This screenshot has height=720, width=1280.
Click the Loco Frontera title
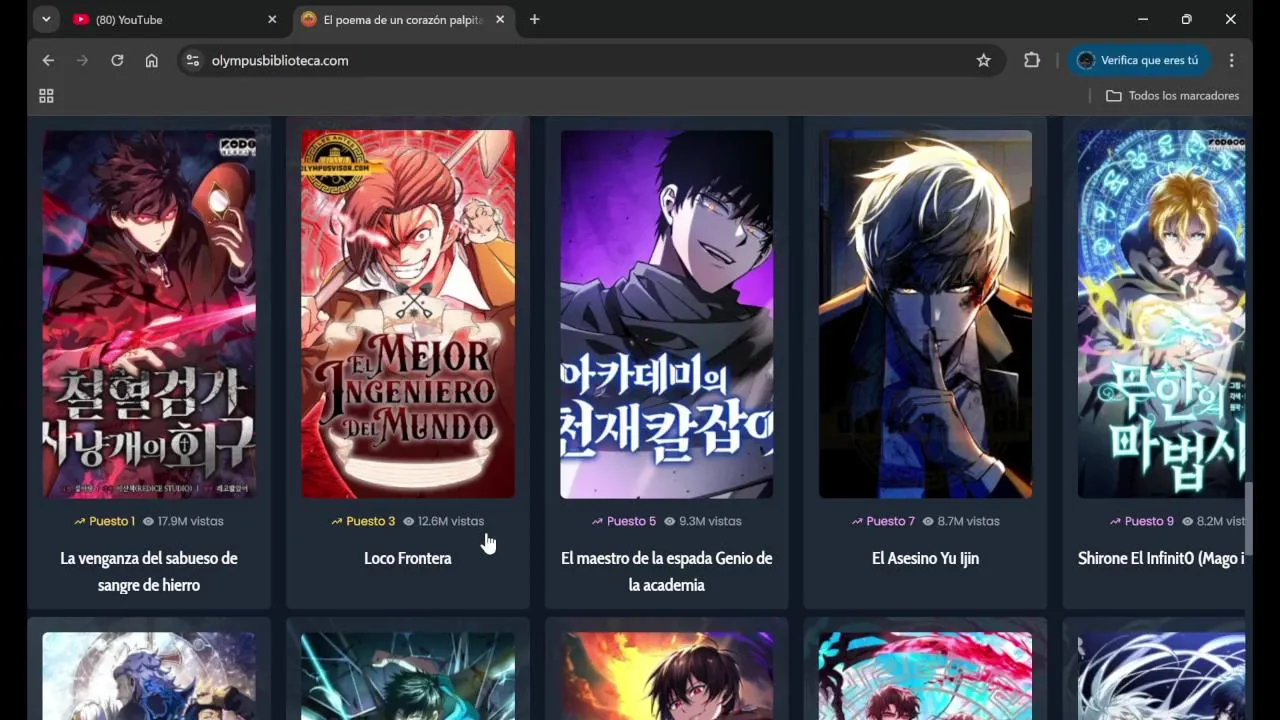coord(408,558)
